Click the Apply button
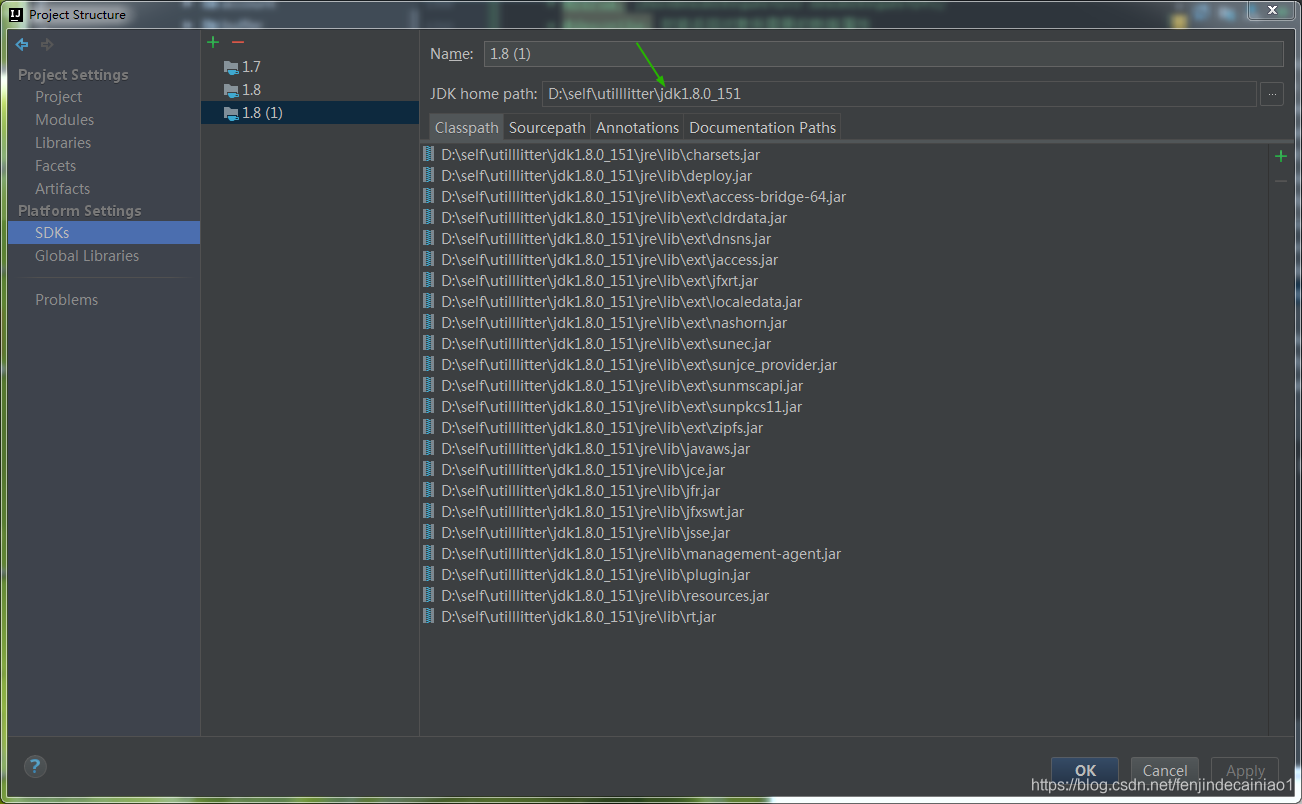 1245,770
